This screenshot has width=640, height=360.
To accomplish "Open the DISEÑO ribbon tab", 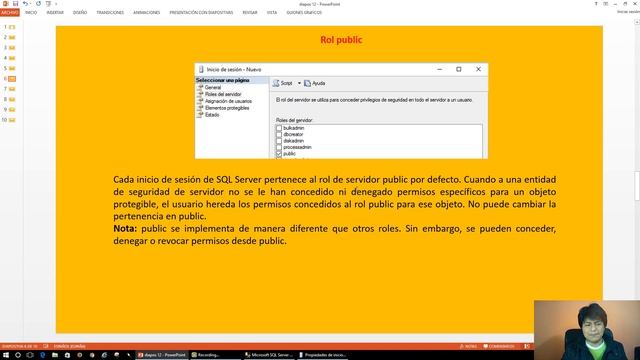I will pyautogui.click(x=80, y=13).
